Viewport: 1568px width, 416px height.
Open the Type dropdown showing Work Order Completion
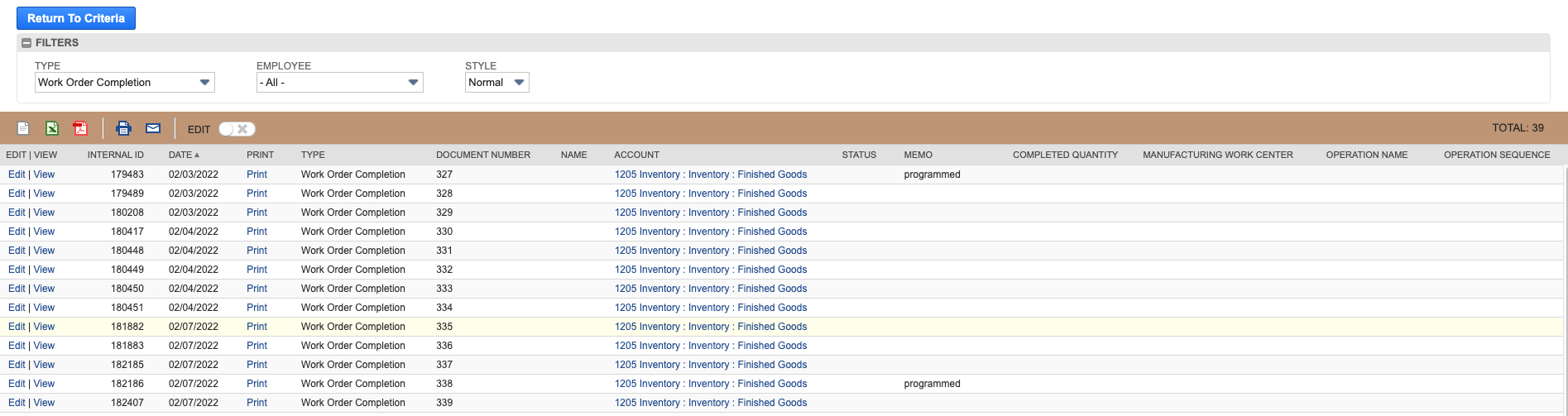pyautogui.click(x=125, y=83)
